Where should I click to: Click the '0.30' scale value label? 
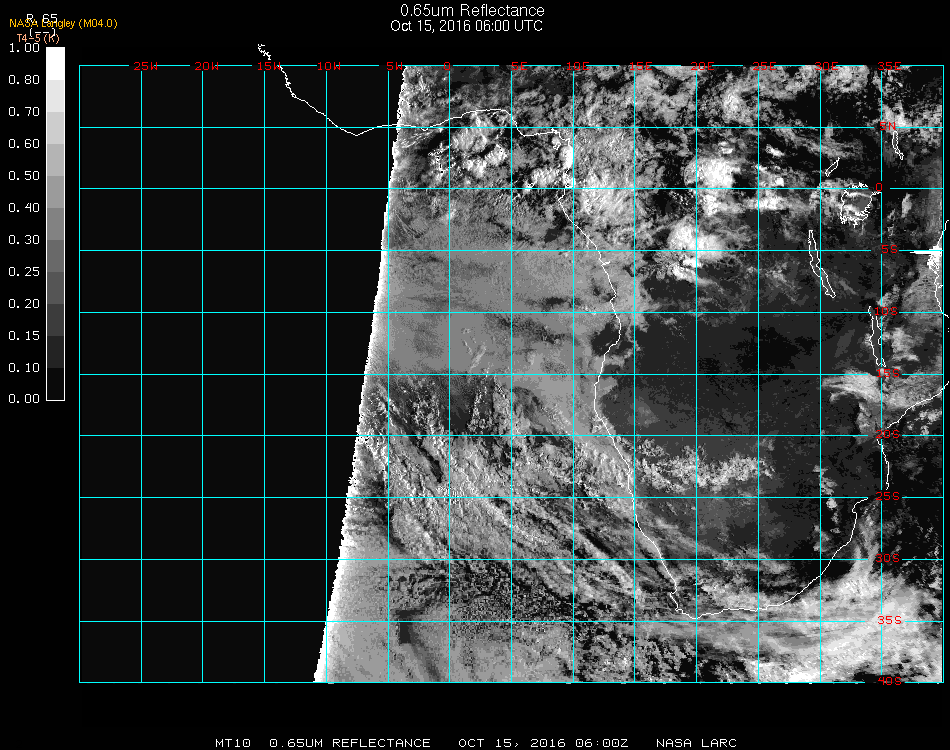point(24,239)
